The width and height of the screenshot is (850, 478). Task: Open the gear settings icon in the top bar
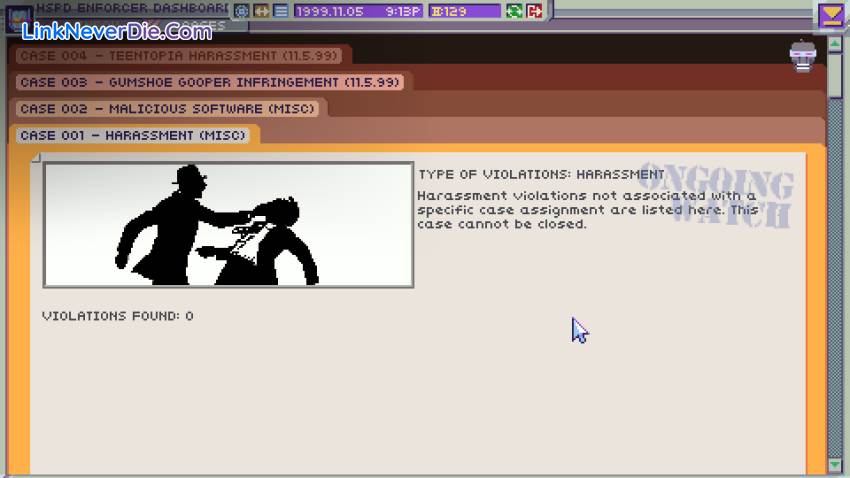[242, 10]
